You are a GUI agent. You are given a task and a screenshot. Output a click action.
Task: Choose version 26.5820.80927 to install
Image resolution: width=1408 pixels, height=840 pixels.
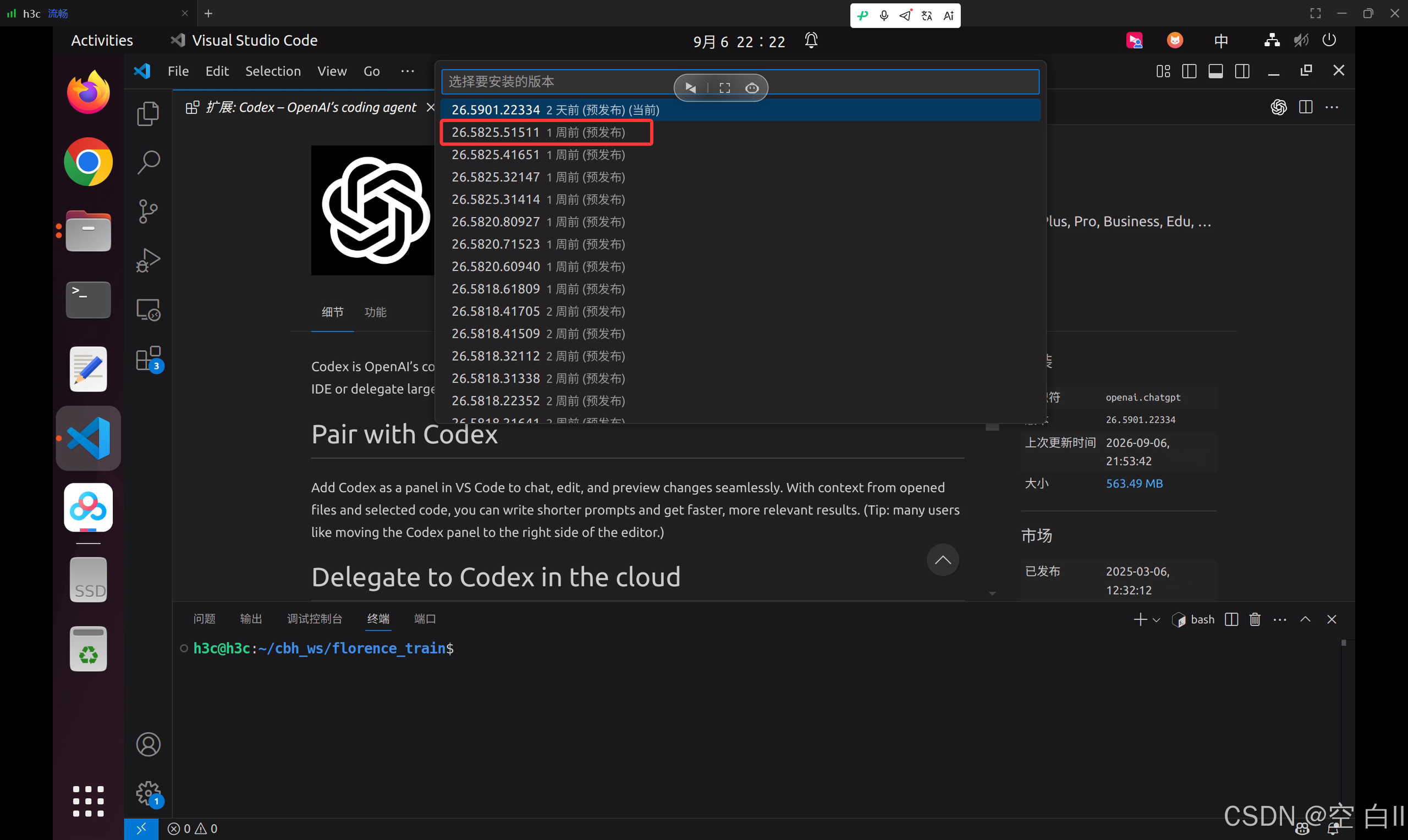click(x=740, y=222)
